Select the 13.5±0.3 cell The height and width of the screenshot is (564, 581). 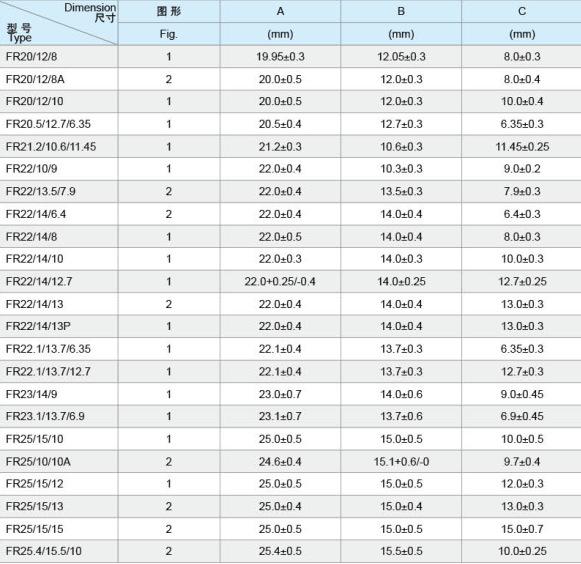[x=401, y=191]
